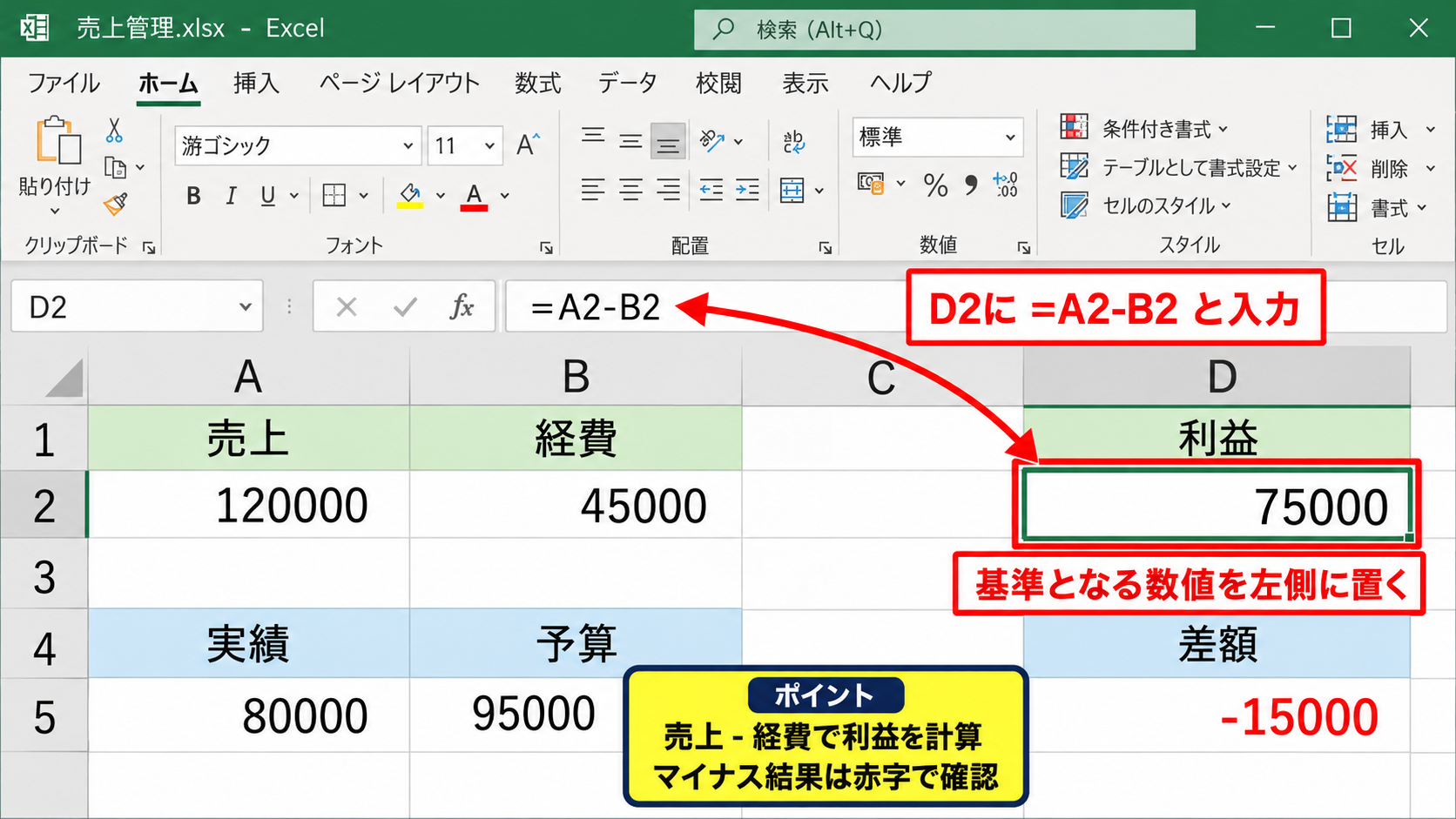1456x819 pixels.
Task: Expand the Name Box dropdown showing D2
Action: [246, 306]
